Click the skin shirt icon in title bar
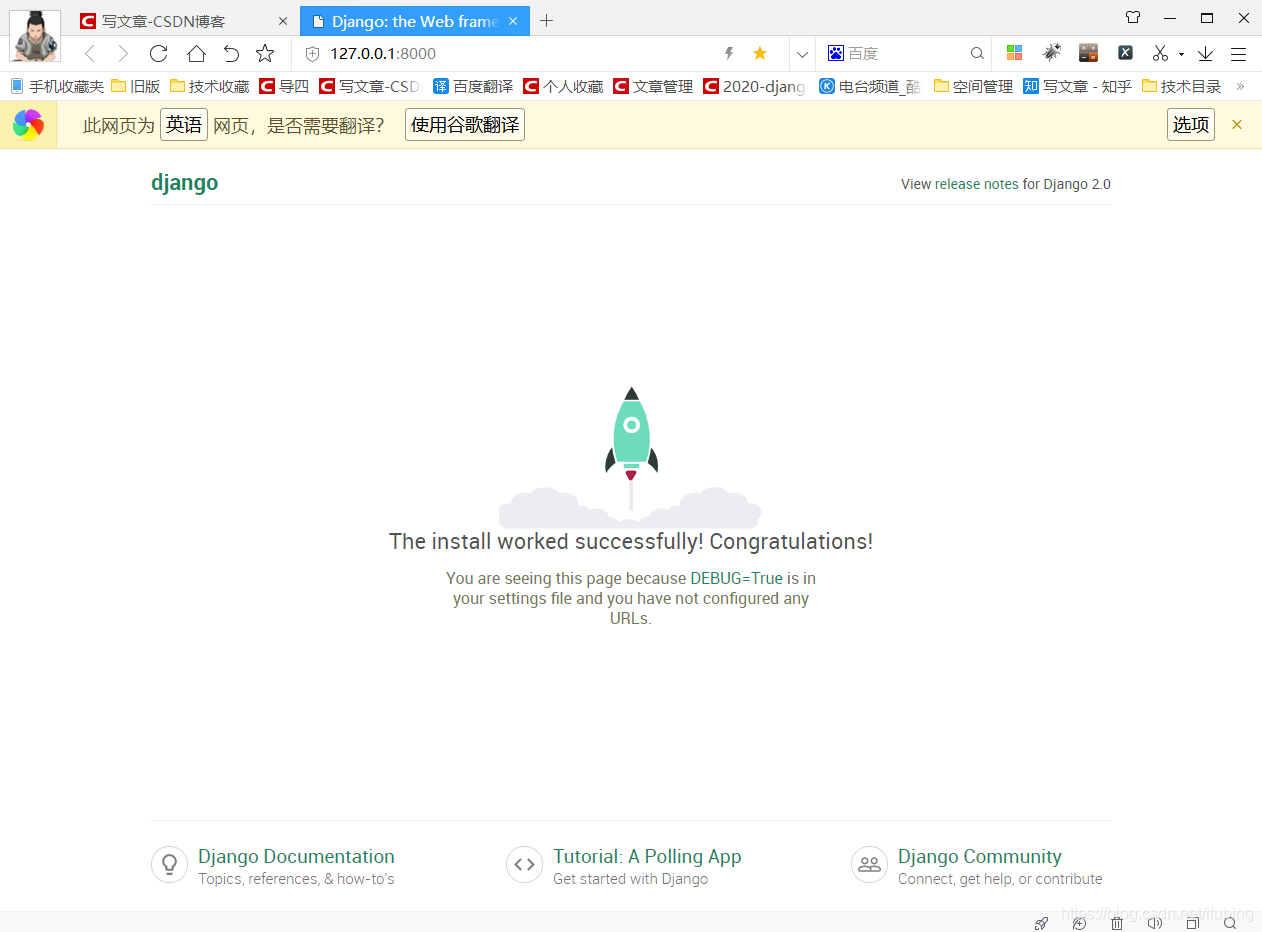The height and width of the screenshot is (932, 1262). tap(1133, 17)
